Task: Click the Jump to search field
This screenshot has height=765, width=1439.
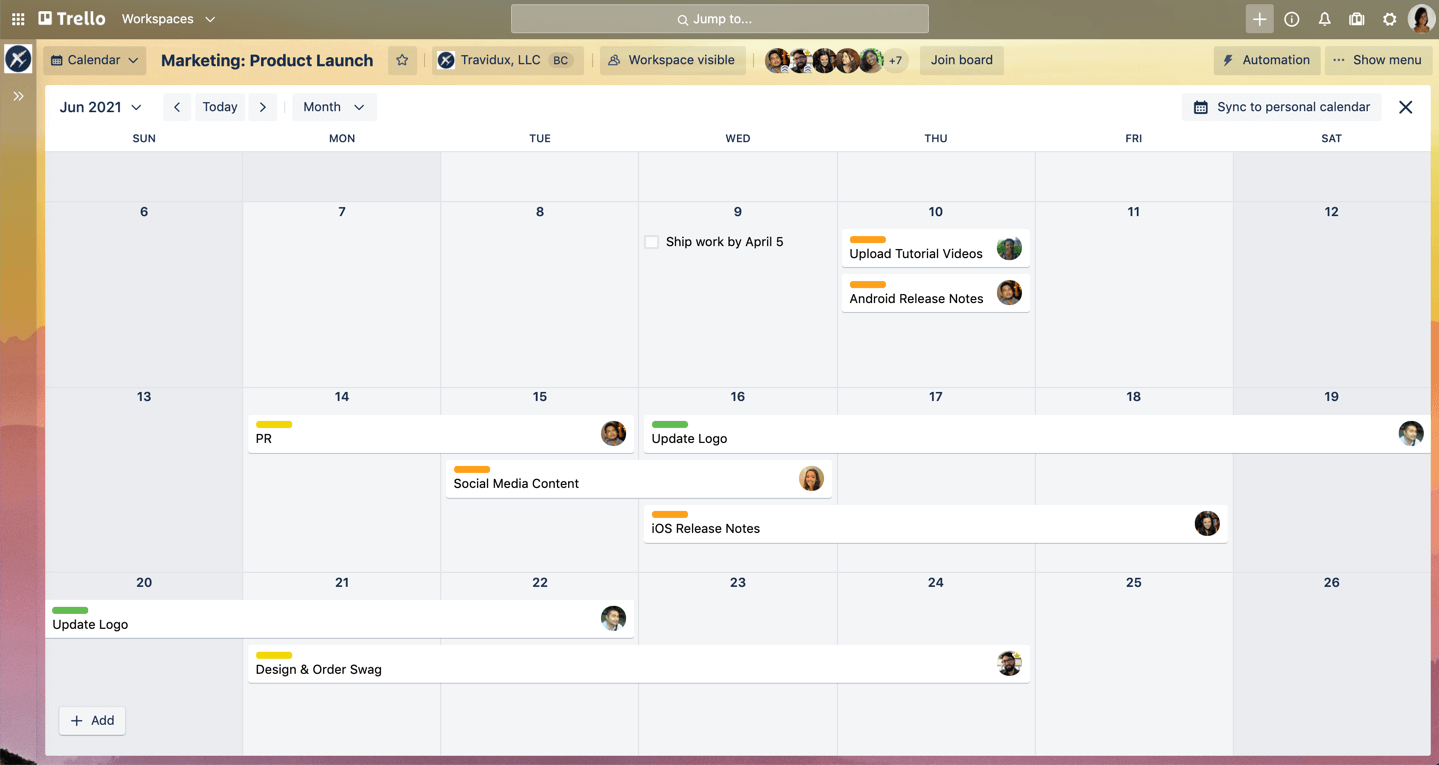Action: pyautogui.click(x=719, y=19)
